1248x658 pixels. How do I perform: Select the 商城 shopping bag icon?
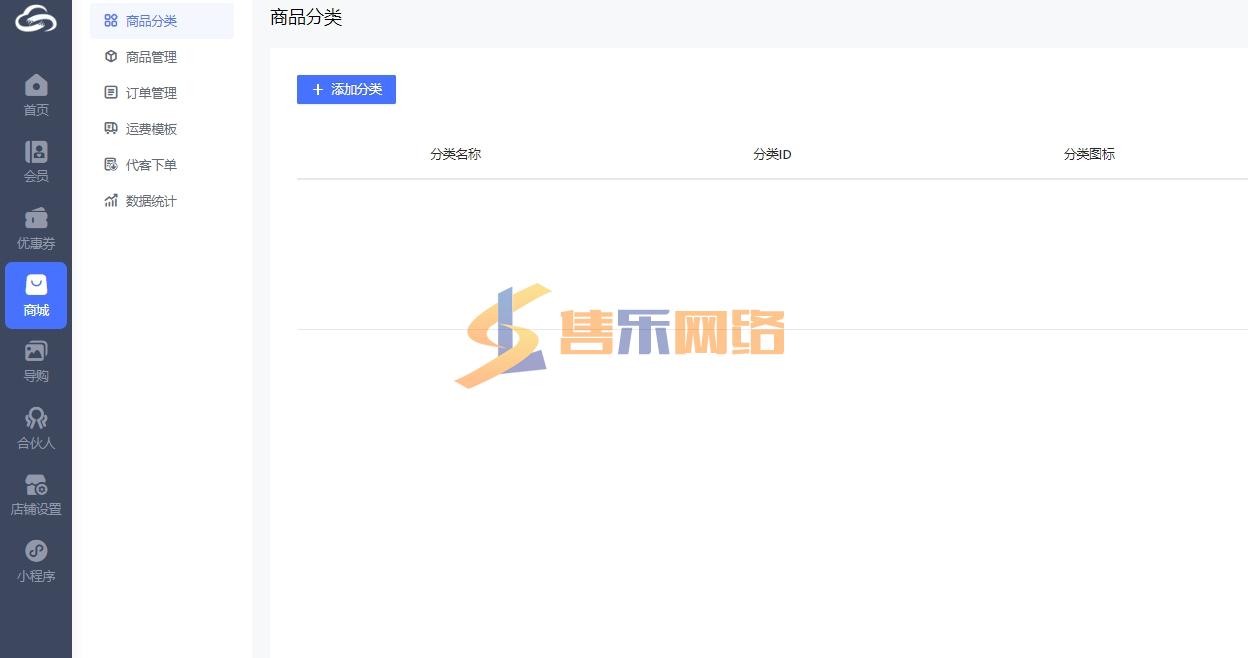click(x=36, y=285)
